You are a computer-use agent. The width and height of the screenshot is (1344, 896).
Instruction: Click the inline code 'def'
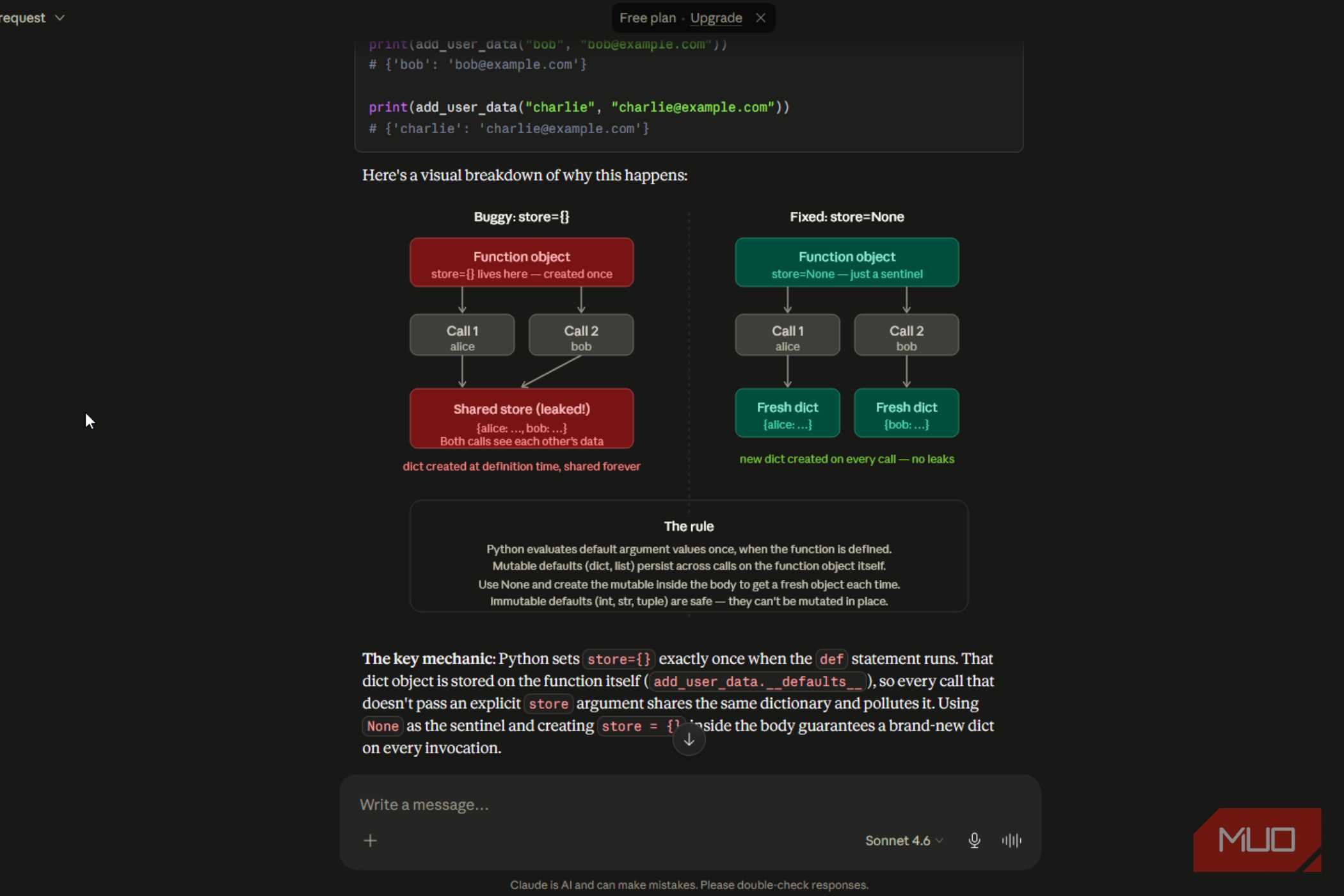831,659
